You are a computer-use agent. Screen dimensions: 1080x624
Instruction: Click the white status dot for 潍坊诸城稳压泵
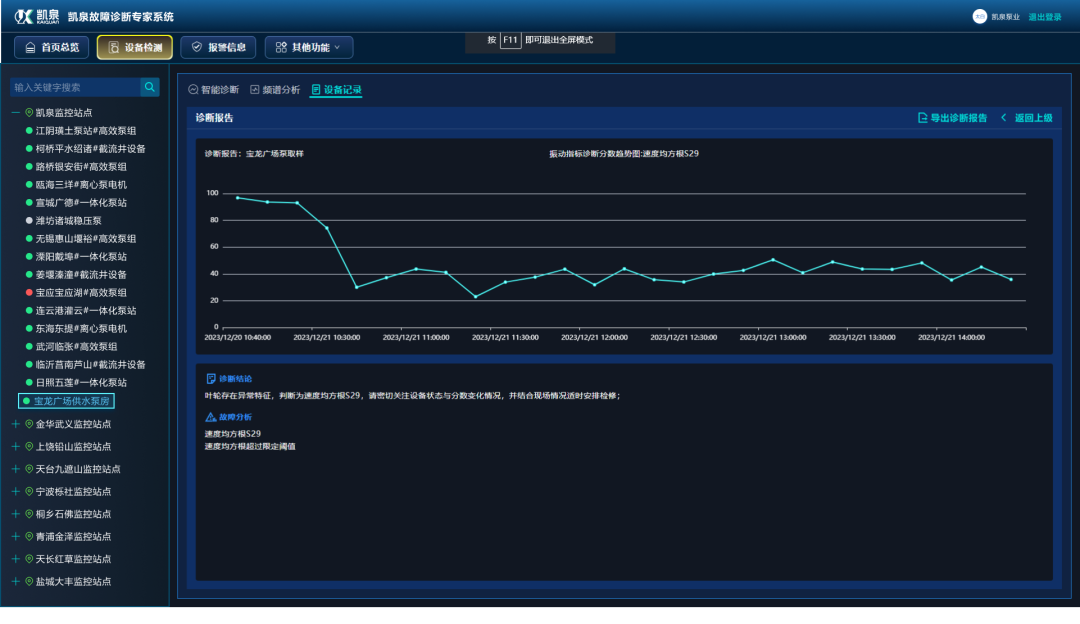pos(29,221)
